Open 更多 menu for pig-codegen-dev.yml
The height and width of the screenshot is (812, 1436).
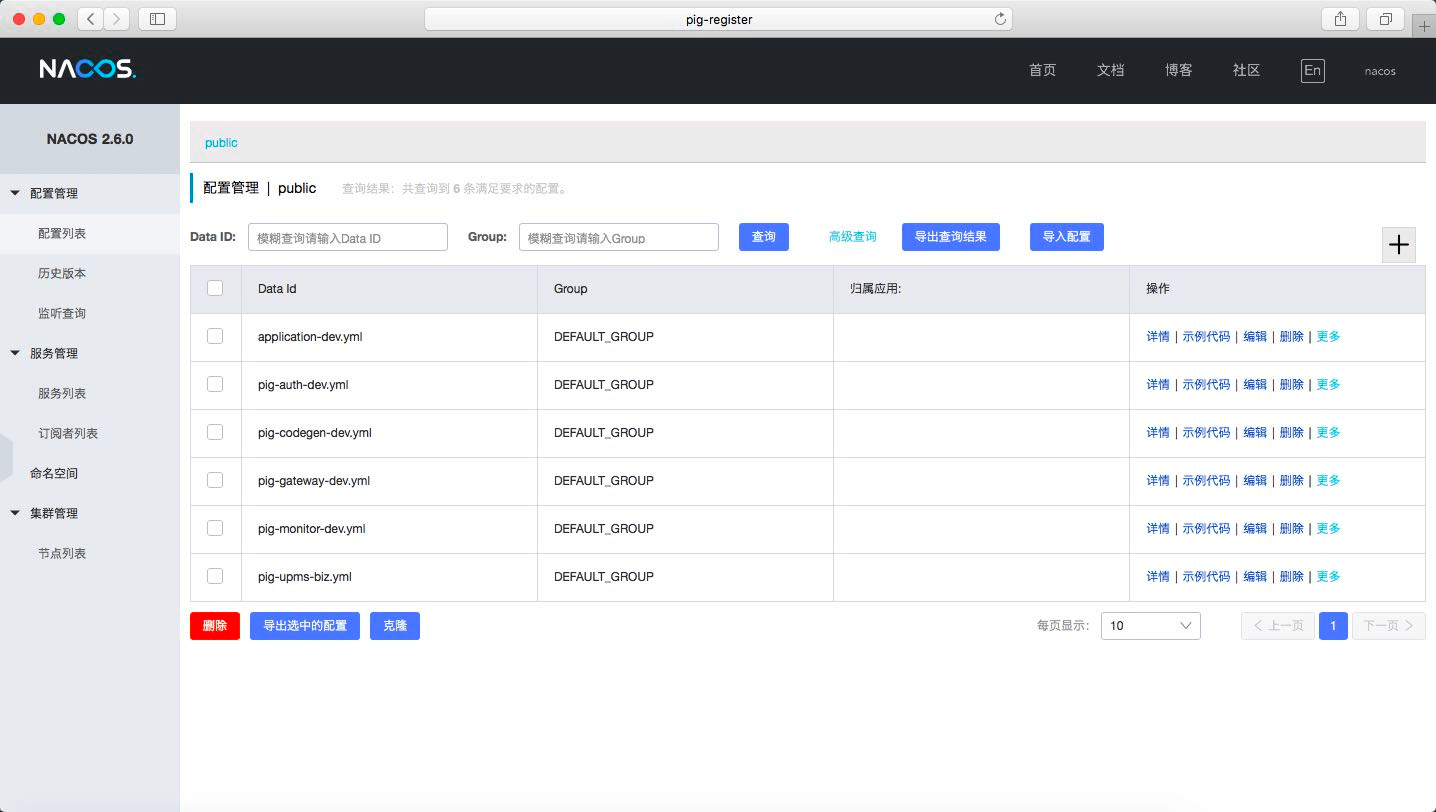[1328, 432]
